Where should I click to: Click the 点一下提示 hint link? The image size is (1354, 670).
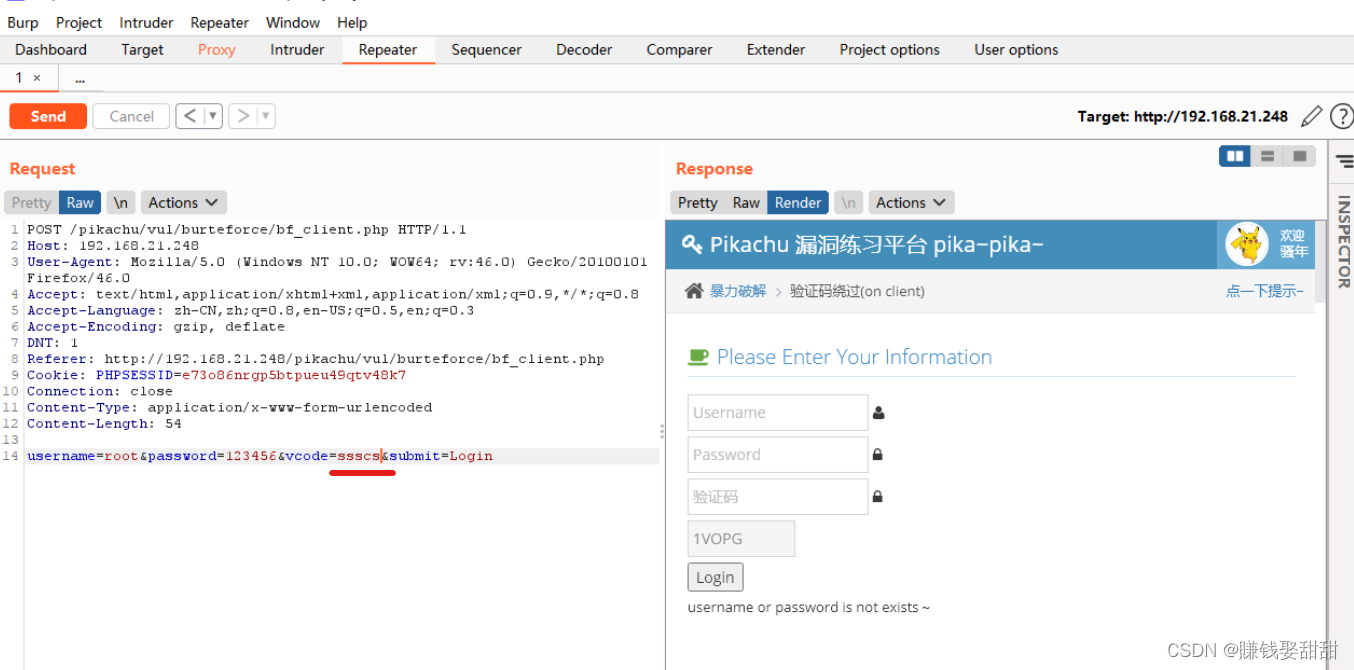click(1265, 291)
